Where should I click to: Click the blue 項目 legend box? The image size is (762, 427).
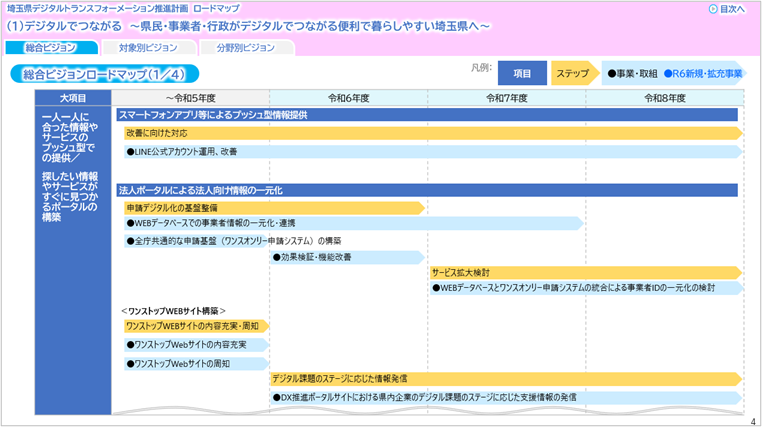coord(521,73)
